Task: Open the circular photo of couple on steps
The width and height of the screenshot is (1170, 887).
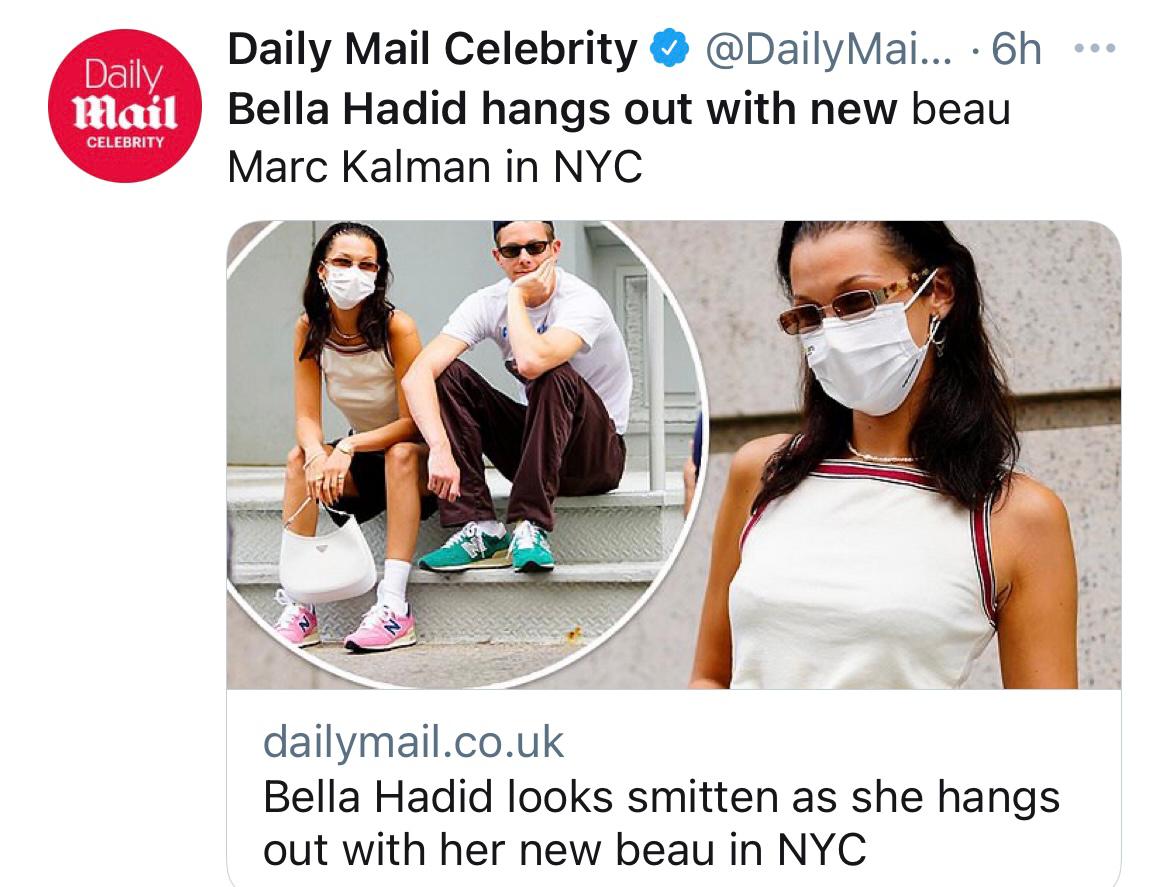Action: [x=466, y=454]
